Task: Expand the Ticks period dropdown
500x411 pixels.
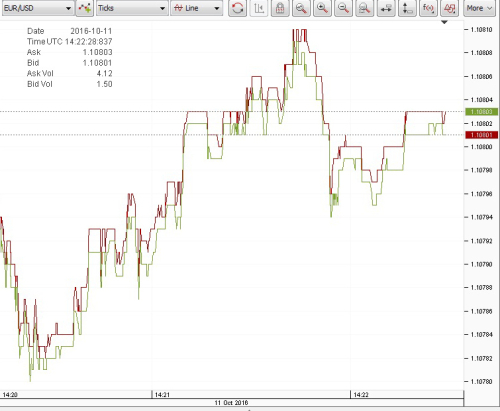Action: coord(132,8)
